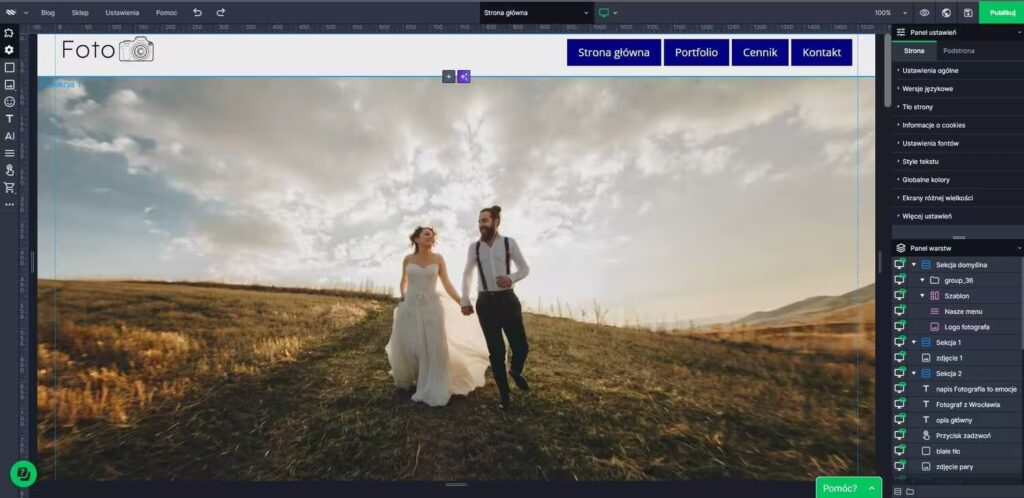Open the Strona główna page selector dropdown
Image resolution: width=1024 pixels, height=498 pixels.
536,12
